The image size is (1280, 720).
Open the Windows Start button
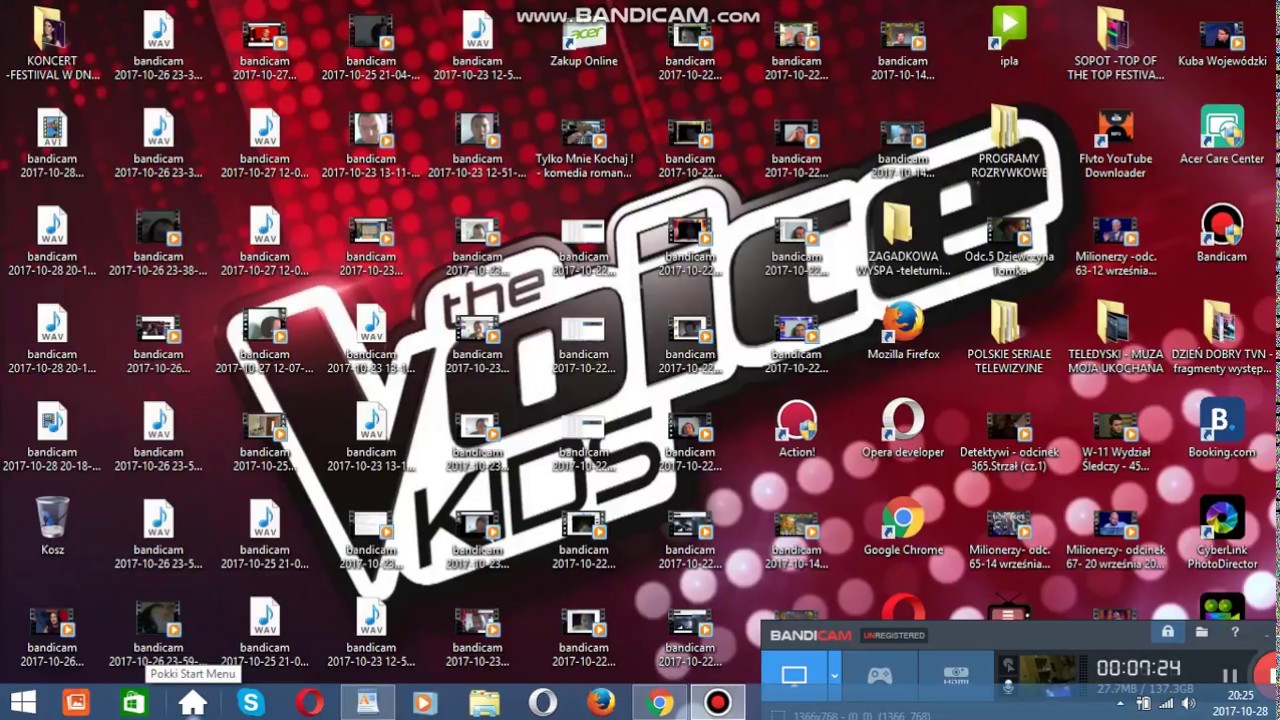coord(22,702)
